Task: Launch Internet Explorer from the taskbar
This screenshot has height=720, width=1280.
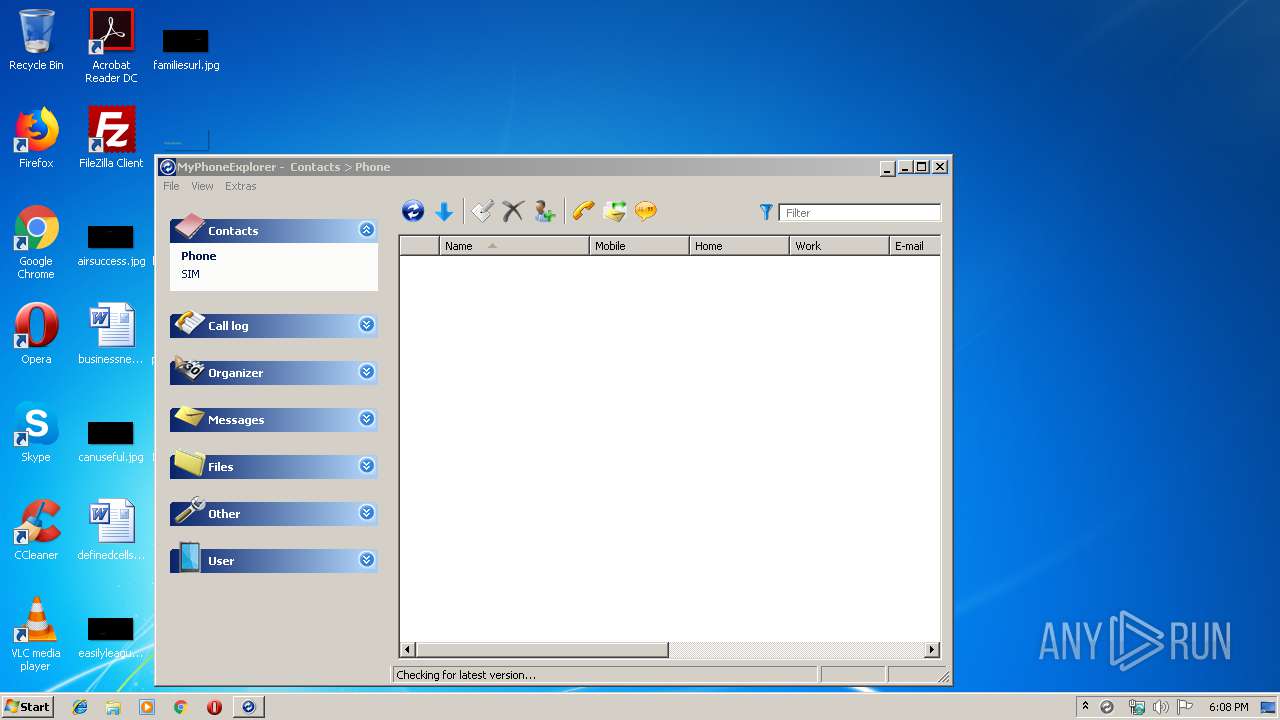Action: pyautogui.click(x=80, y=707)
